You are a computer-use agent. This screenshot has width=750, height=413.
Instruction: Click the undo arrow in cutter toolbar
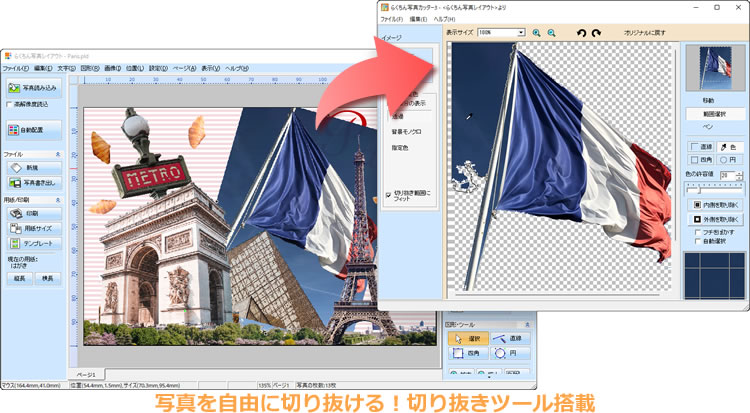coord(581,33)
